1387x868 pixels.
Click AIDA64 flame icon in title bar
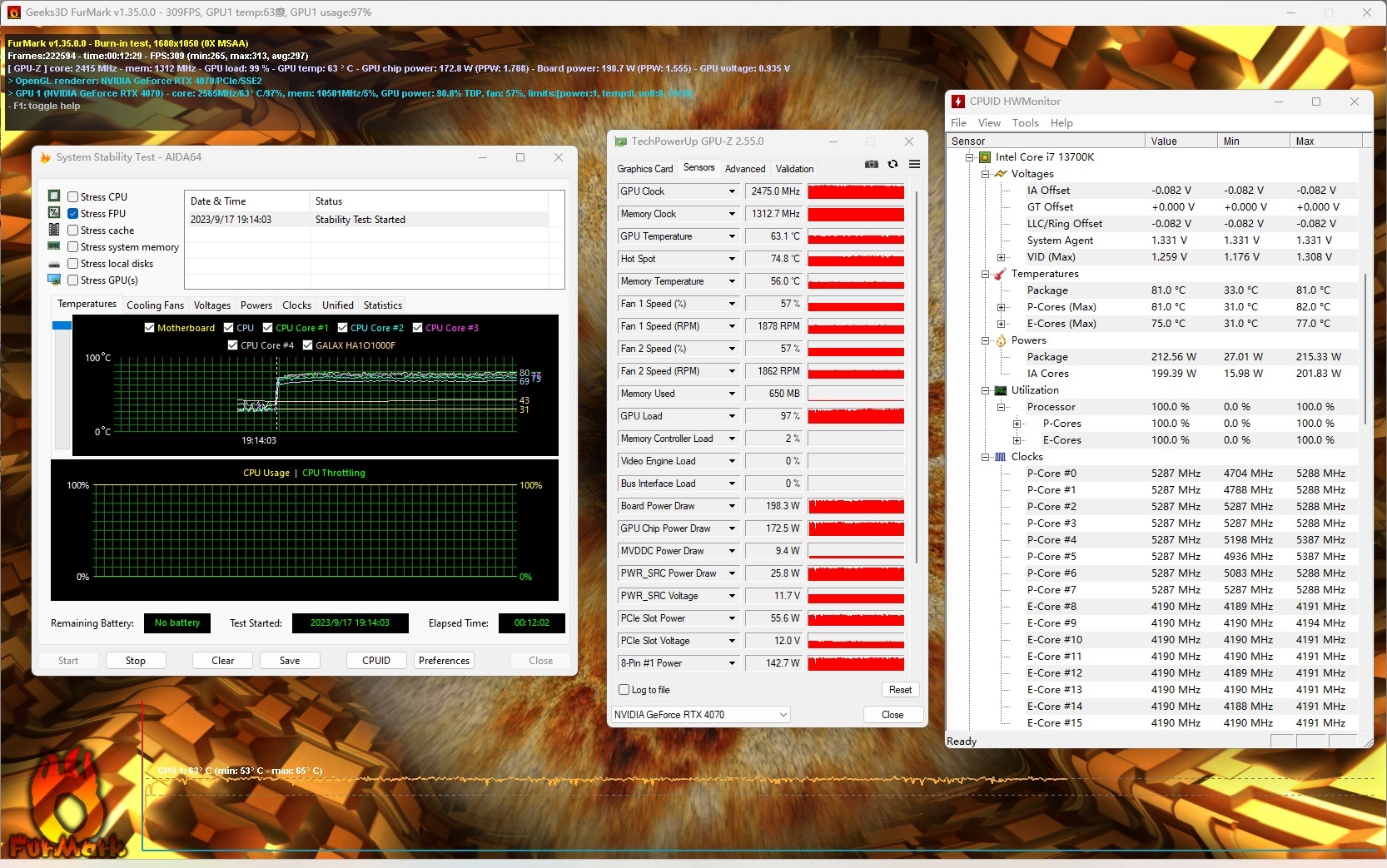(x=45, y=157)
